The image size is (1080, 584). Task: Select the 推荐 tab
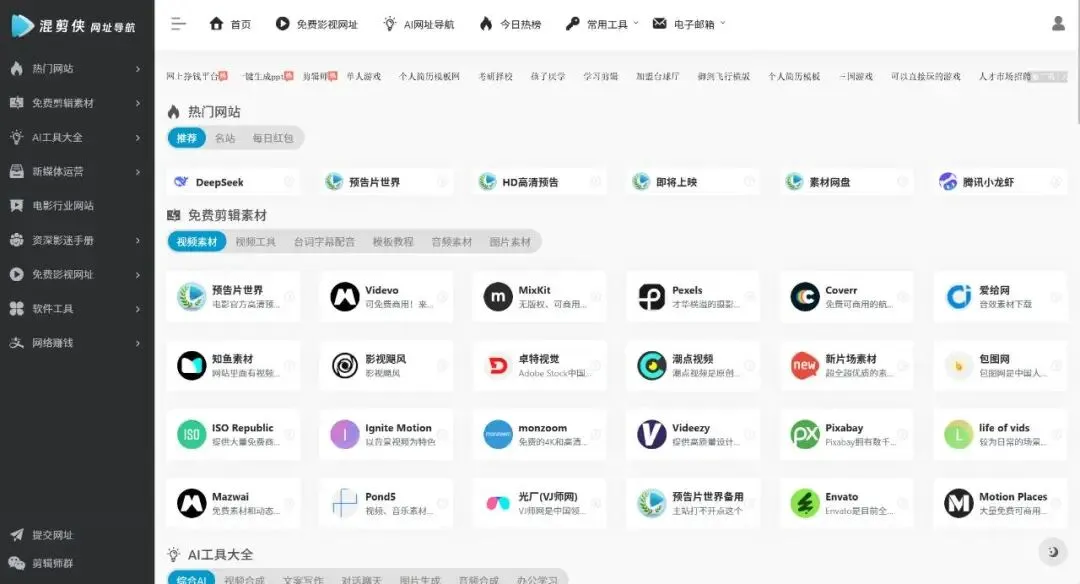coord(187,138)
